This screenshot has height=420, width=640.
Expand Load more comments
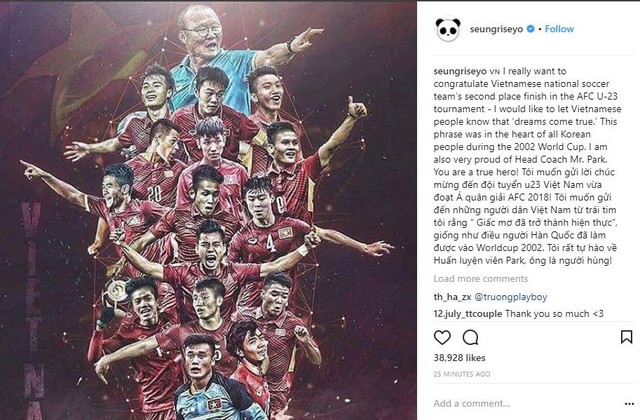480,279
